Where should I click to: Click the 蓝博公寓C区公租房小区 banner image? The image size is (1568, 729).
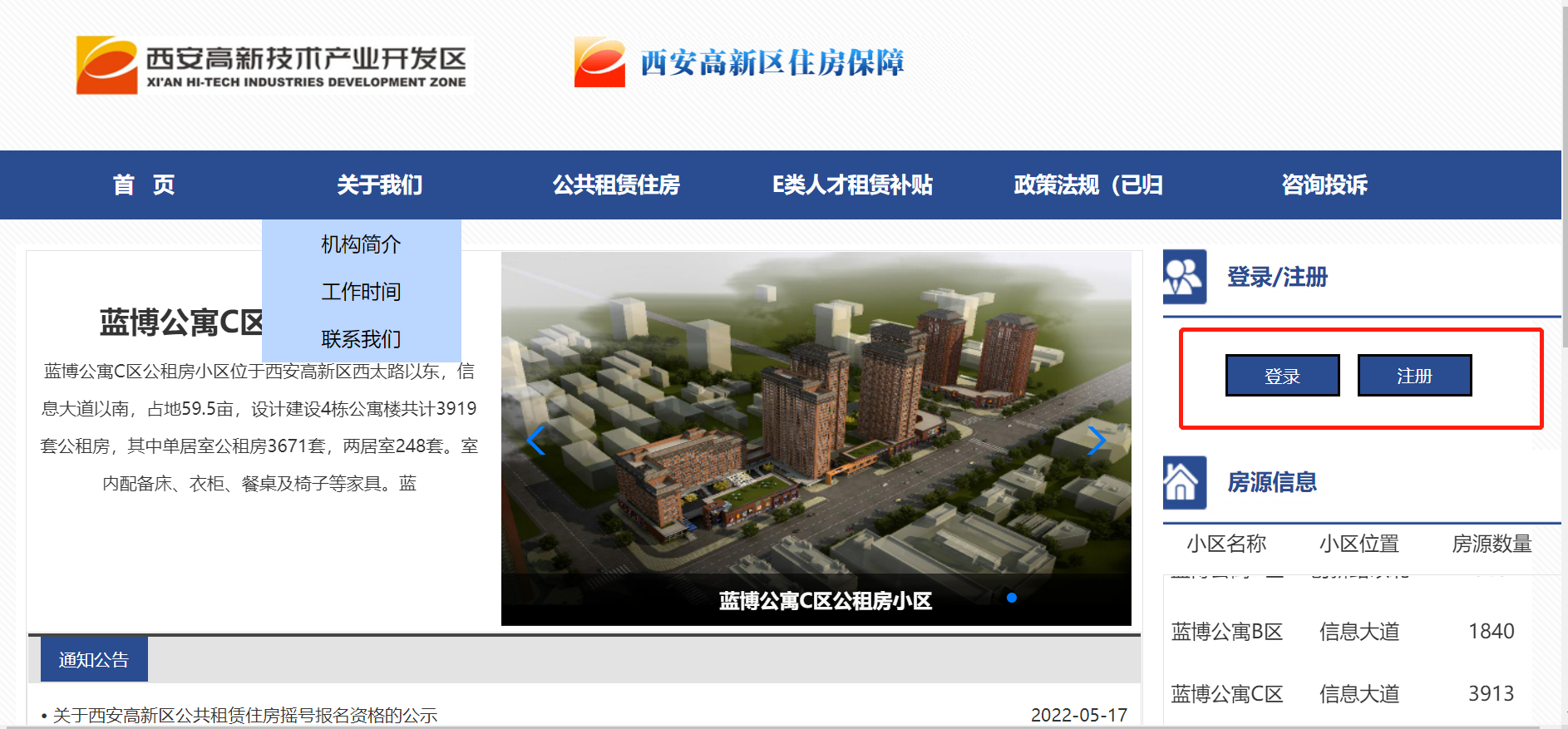coord(816,439)
